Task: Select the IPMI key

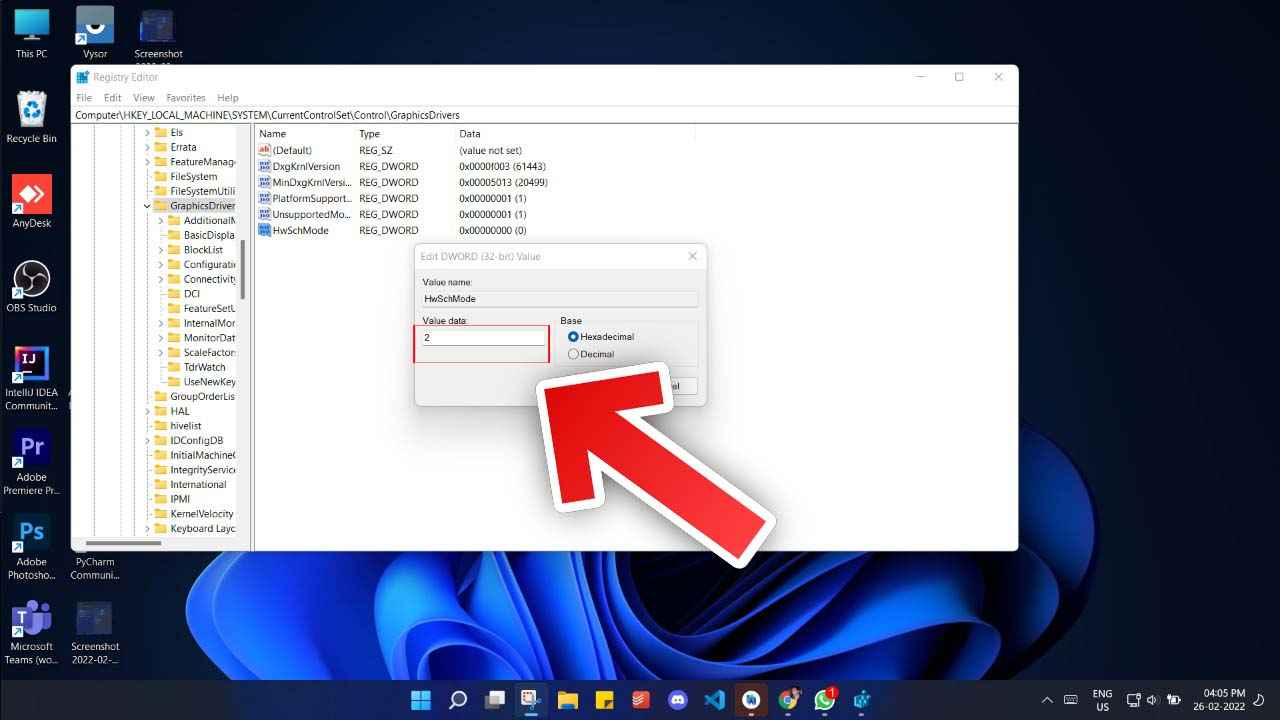Action: (x=172, y=499)
